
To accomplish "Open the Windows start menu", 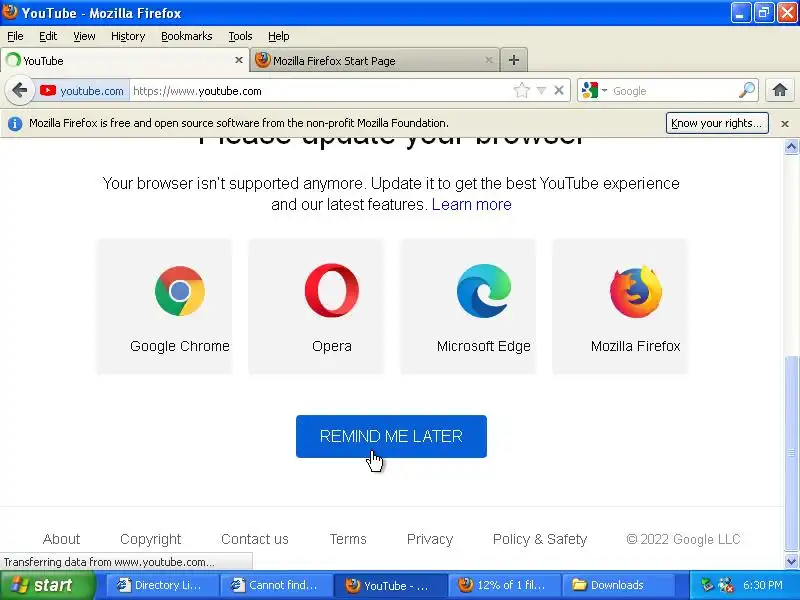I will tap(48, 585).
